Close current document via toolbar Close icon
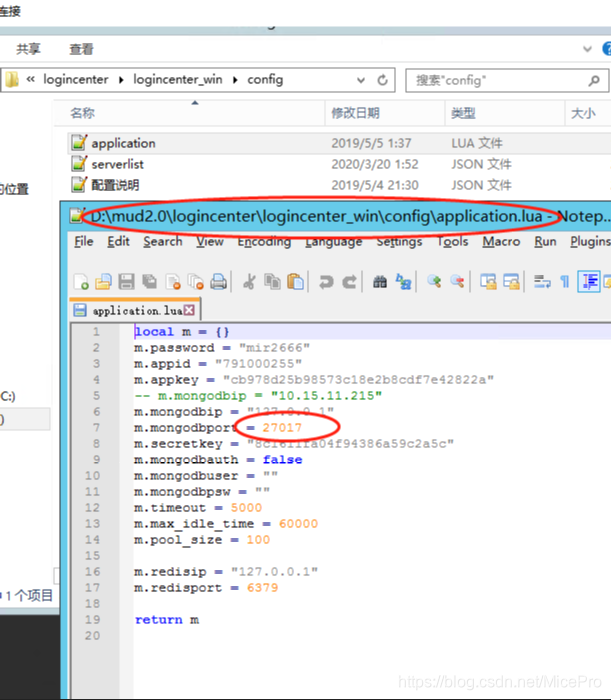 173,282
